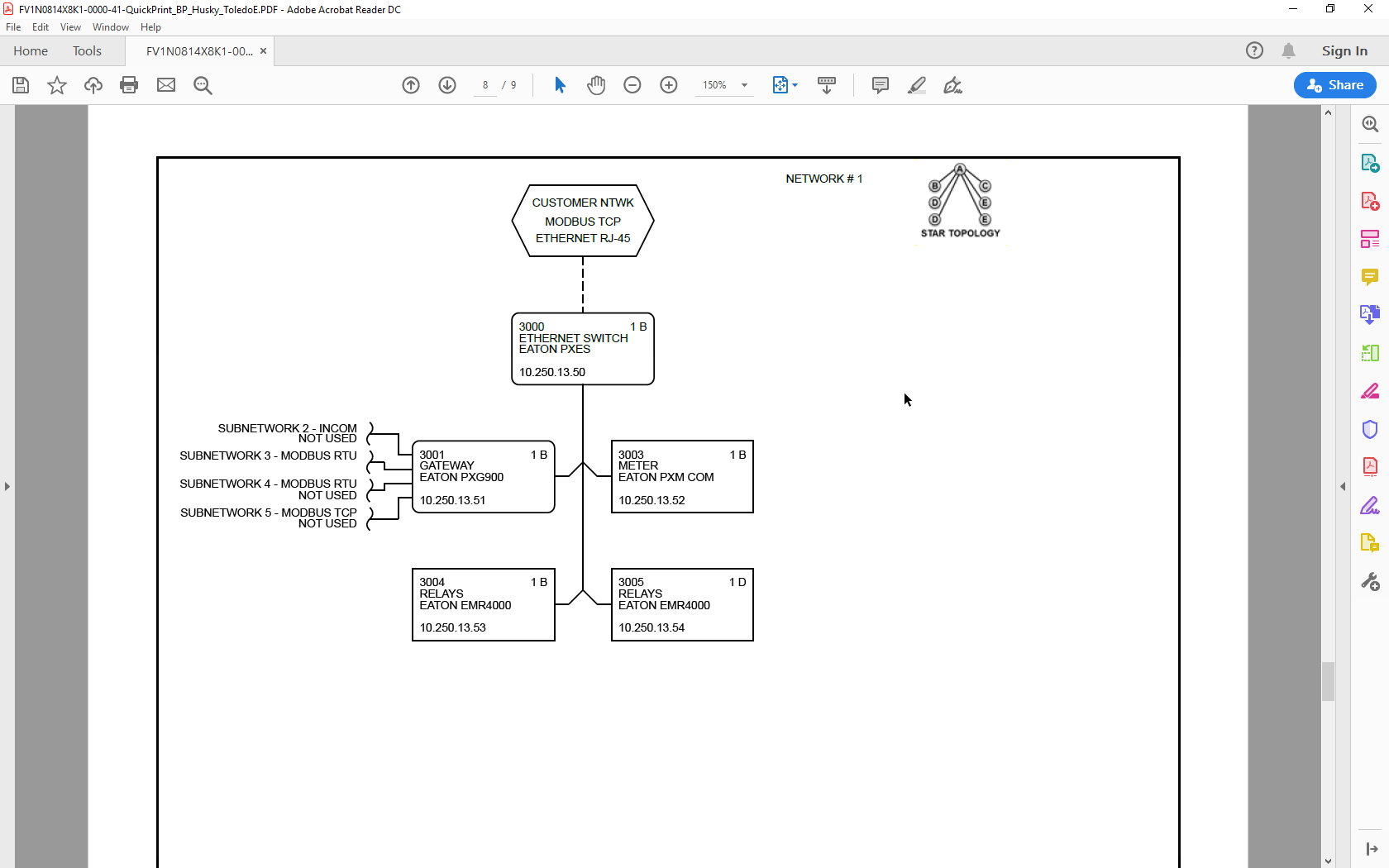
Task: Click the scroll up arrow
Action: pyautogui.click(x=1328, y=112)
